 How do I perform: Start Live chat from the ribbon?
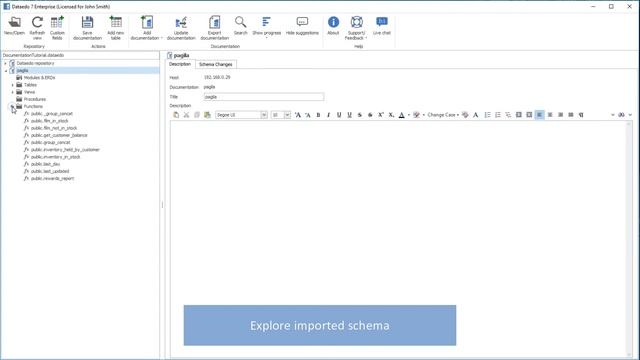(x=382, y=22)
